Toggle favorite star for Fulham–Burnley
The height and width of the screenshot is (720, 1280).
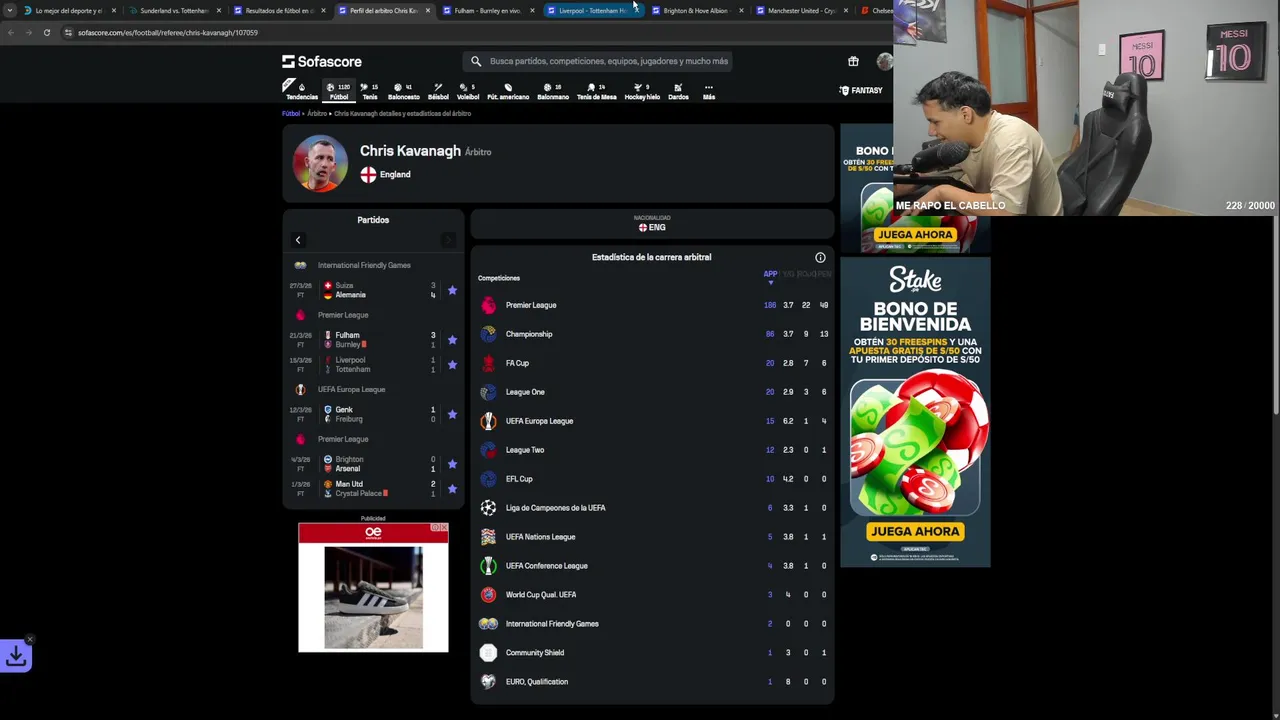click(x=452, y=340)
